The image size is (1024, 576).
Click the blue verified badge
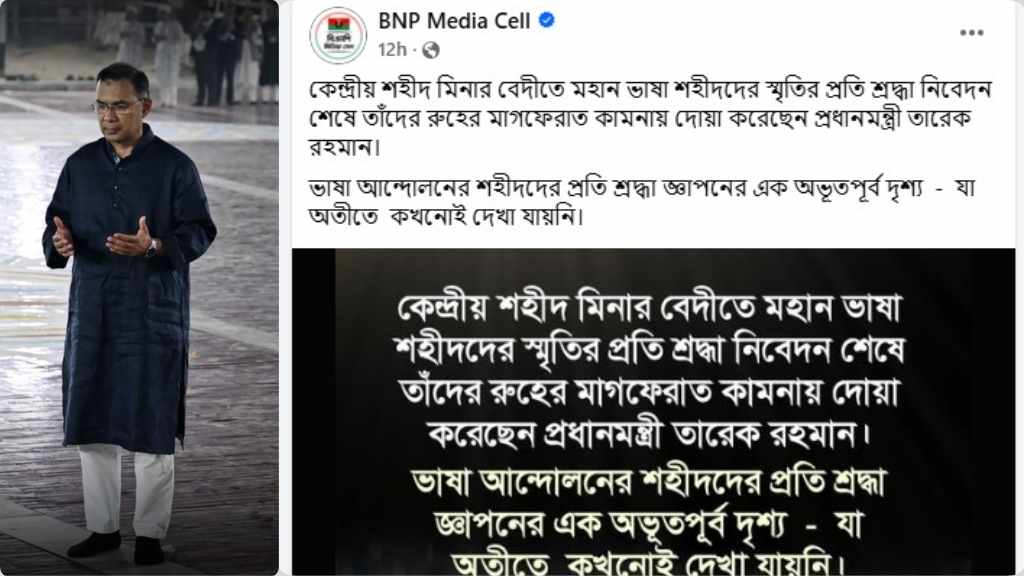click(x=547, y=20)
